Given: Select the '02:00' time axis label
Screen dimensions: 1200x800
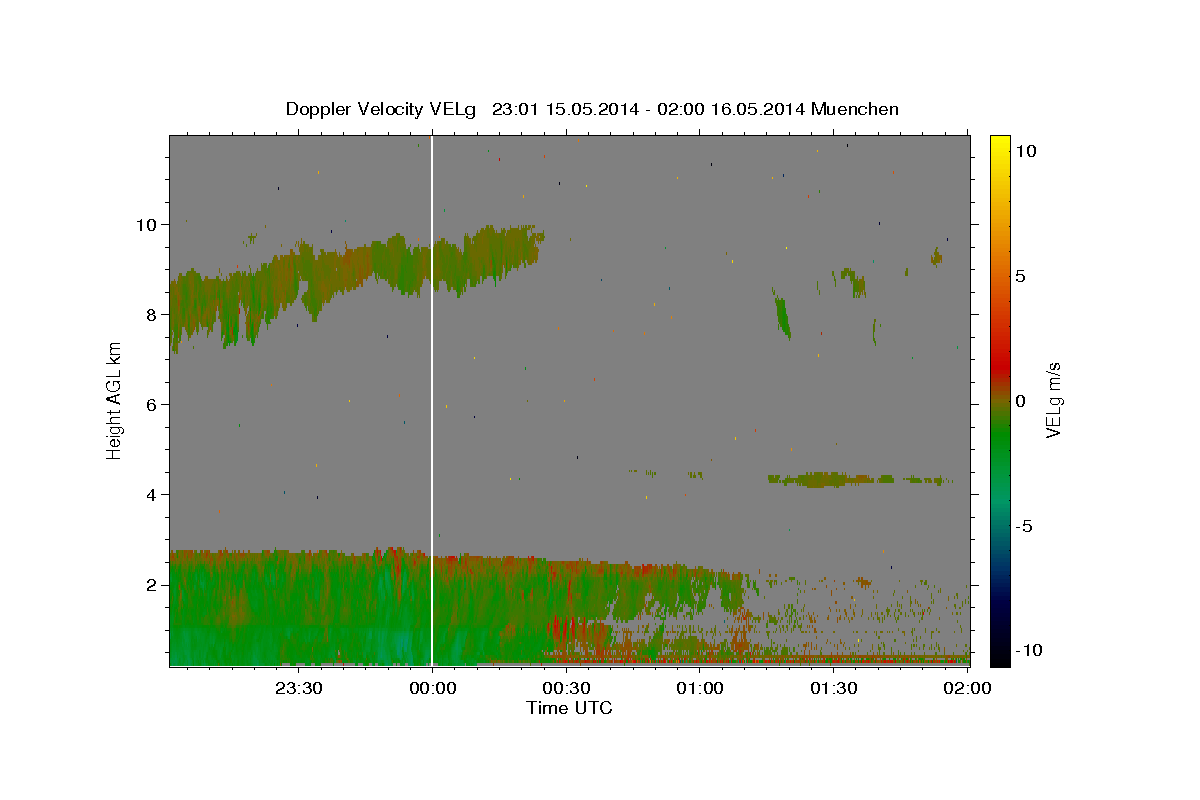Looking at the screenshot, I should tap(967, 688).
